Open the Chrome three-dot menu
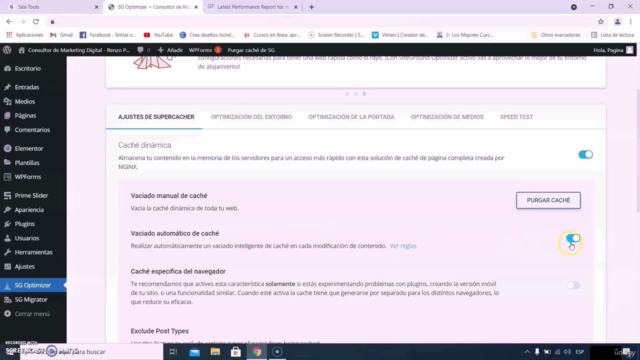This screenshot has height=360, width=640. (631, 22)
